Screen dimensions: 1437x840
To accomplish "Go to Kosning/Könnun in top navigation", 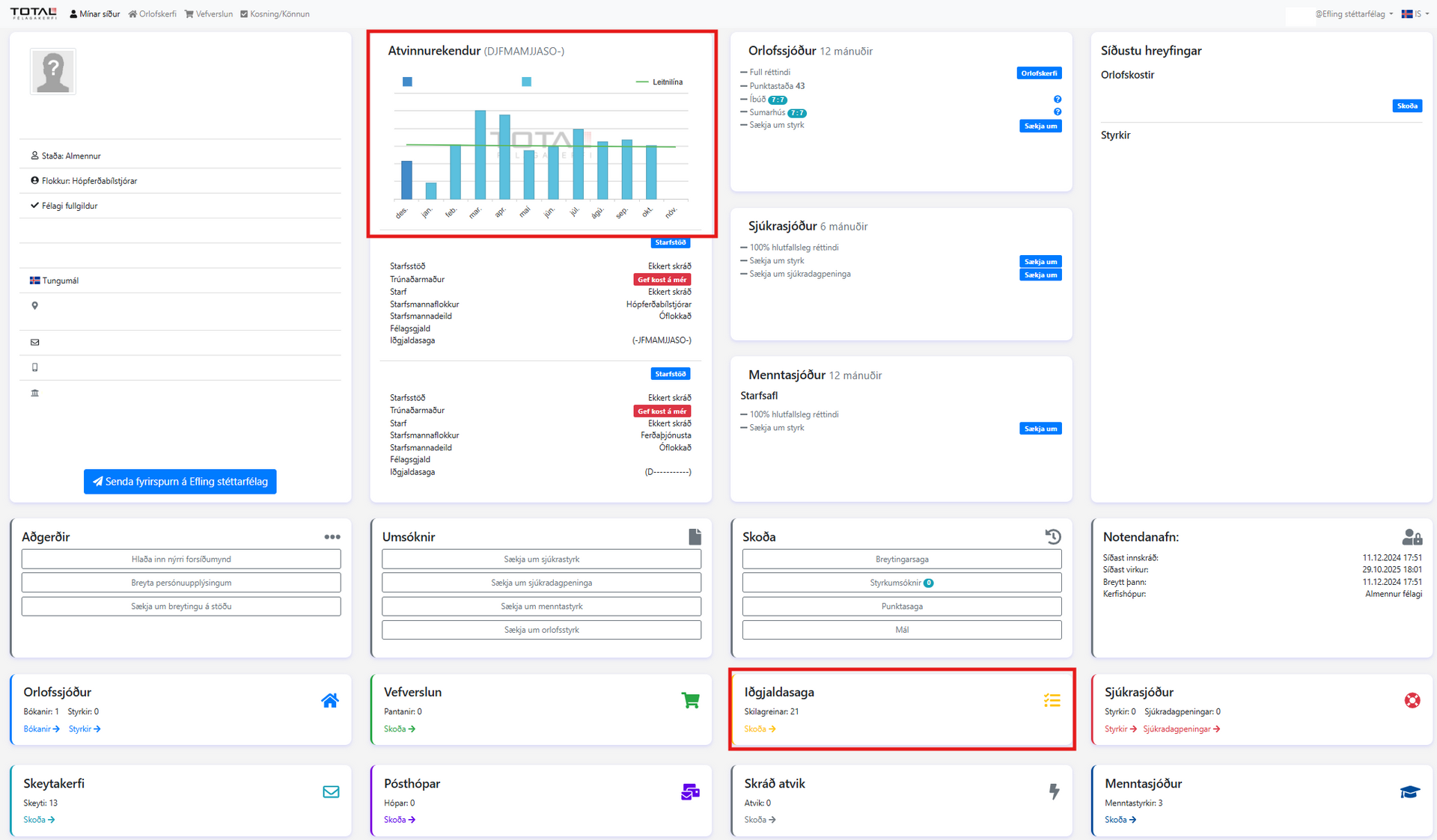I will (275, 14).
